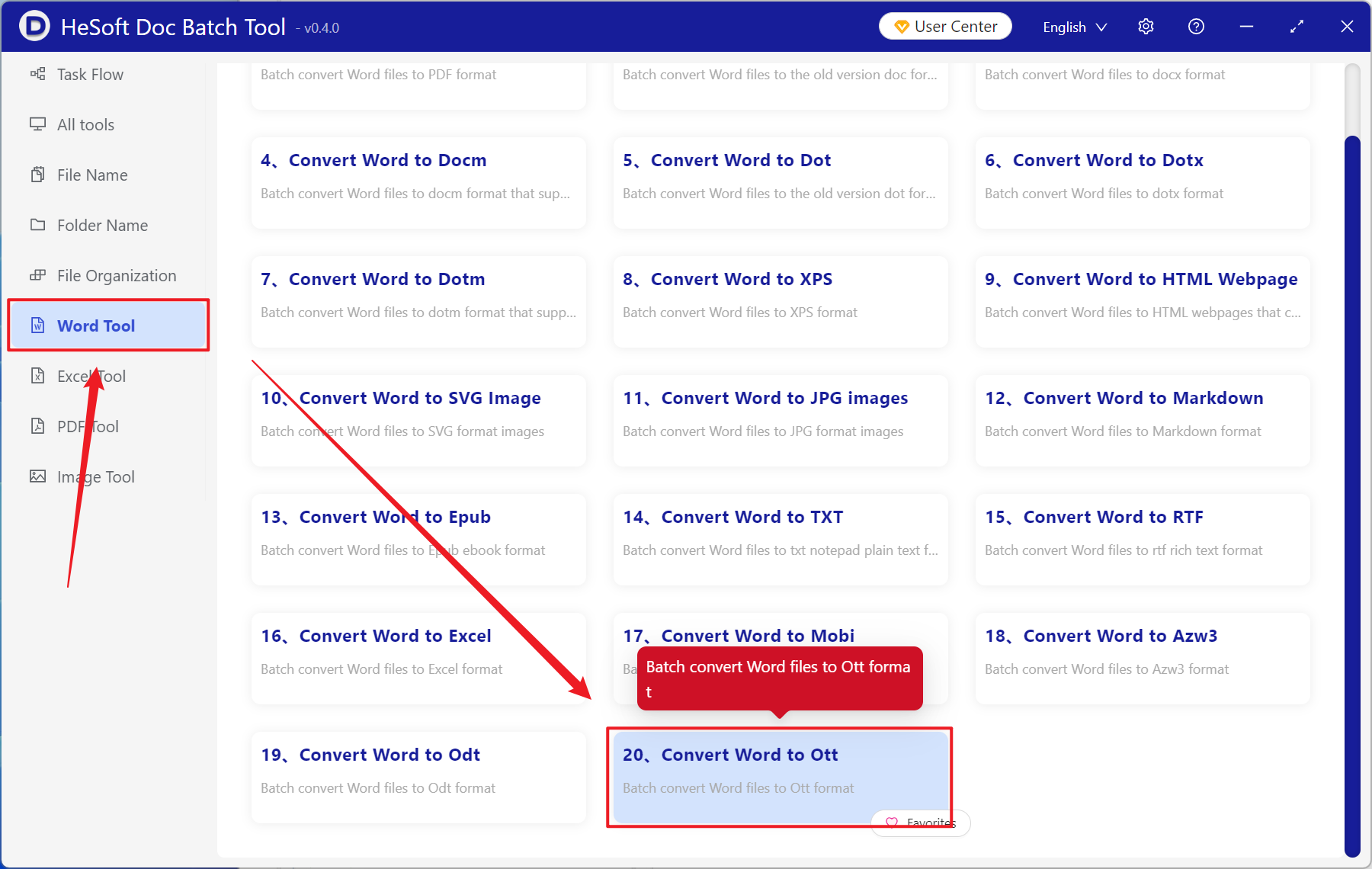Click the HeSoft logo icon
Viewport: 1372px width, 869px height.
34,27
